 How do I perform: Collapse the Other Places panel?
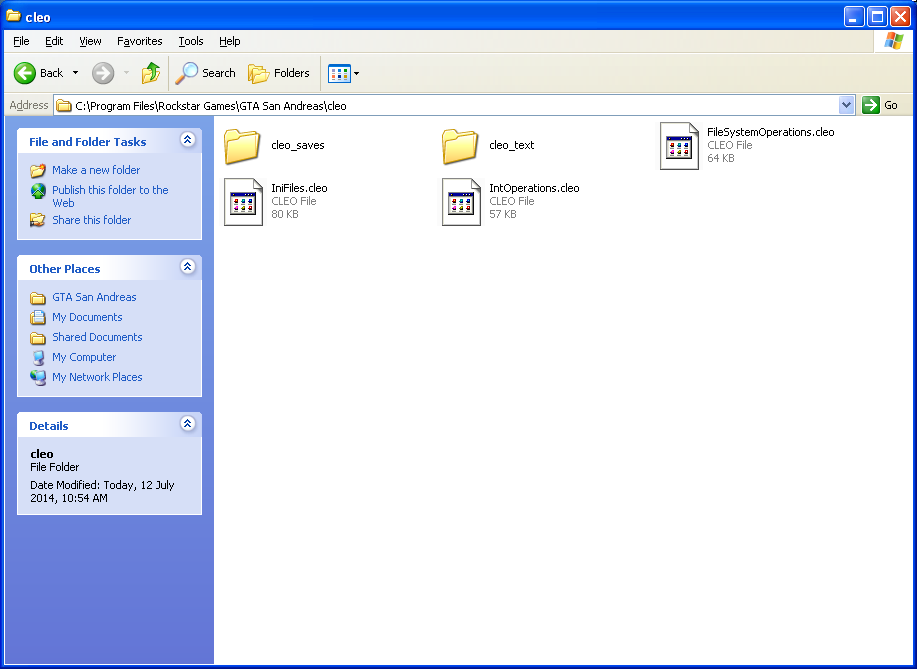[x=188, y=267]
